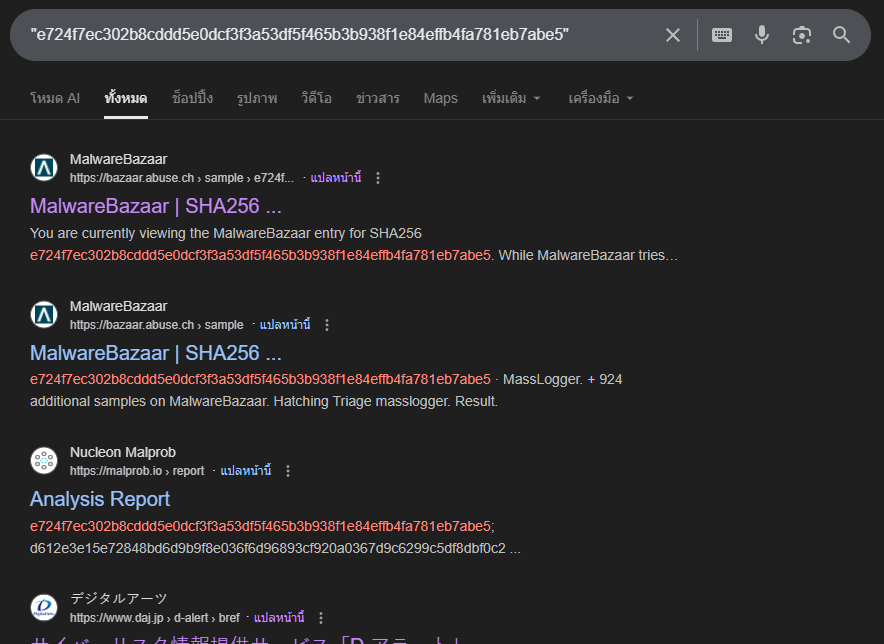
Task: Clear the search box text with X icon
Action: pyautogui.click(x=673, y=35)
